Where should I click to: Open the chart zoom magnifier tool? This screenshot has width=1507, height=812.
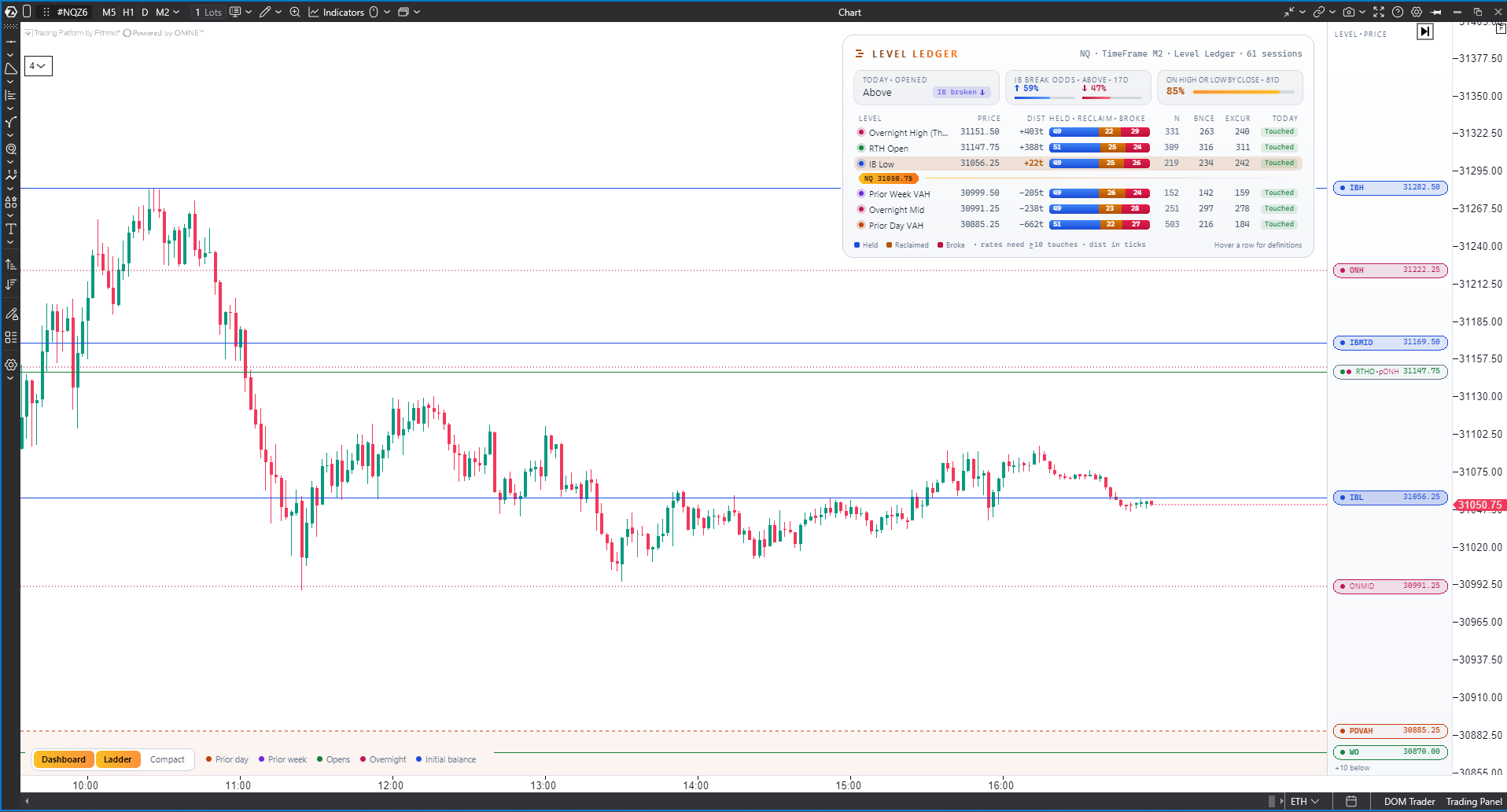[x=295, y=12]
